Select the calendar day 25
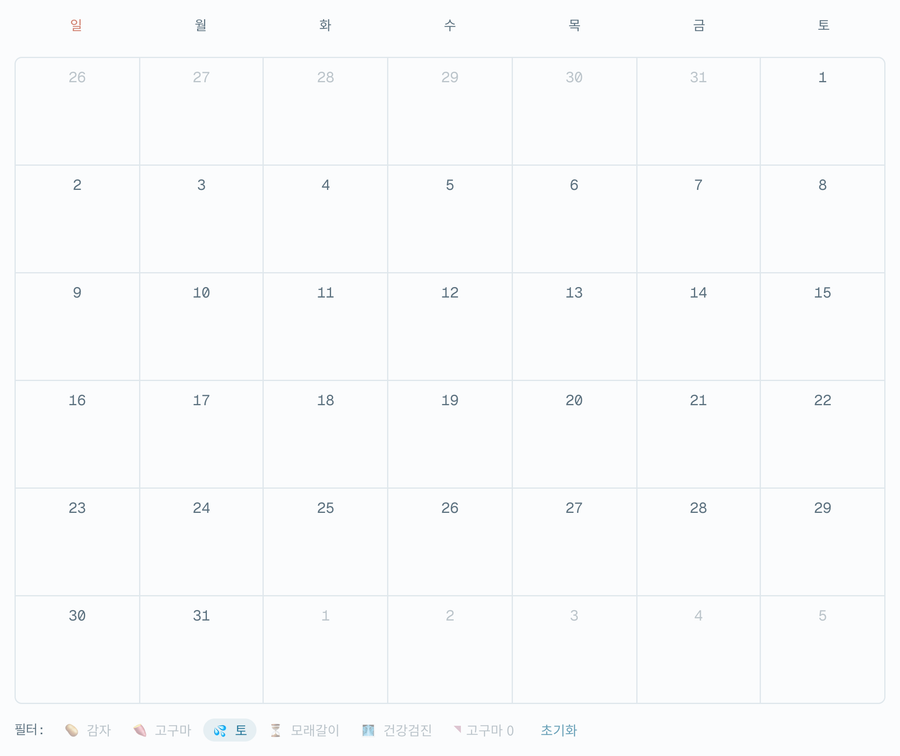The width and height of the screenshot is (900, 756). click(x=325, y=542)
